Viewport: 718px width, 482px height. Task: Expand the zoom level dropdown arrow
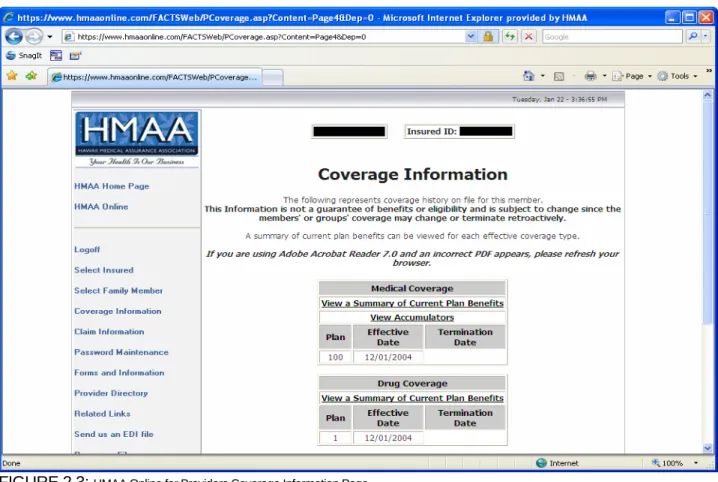[x=696, y=463]
